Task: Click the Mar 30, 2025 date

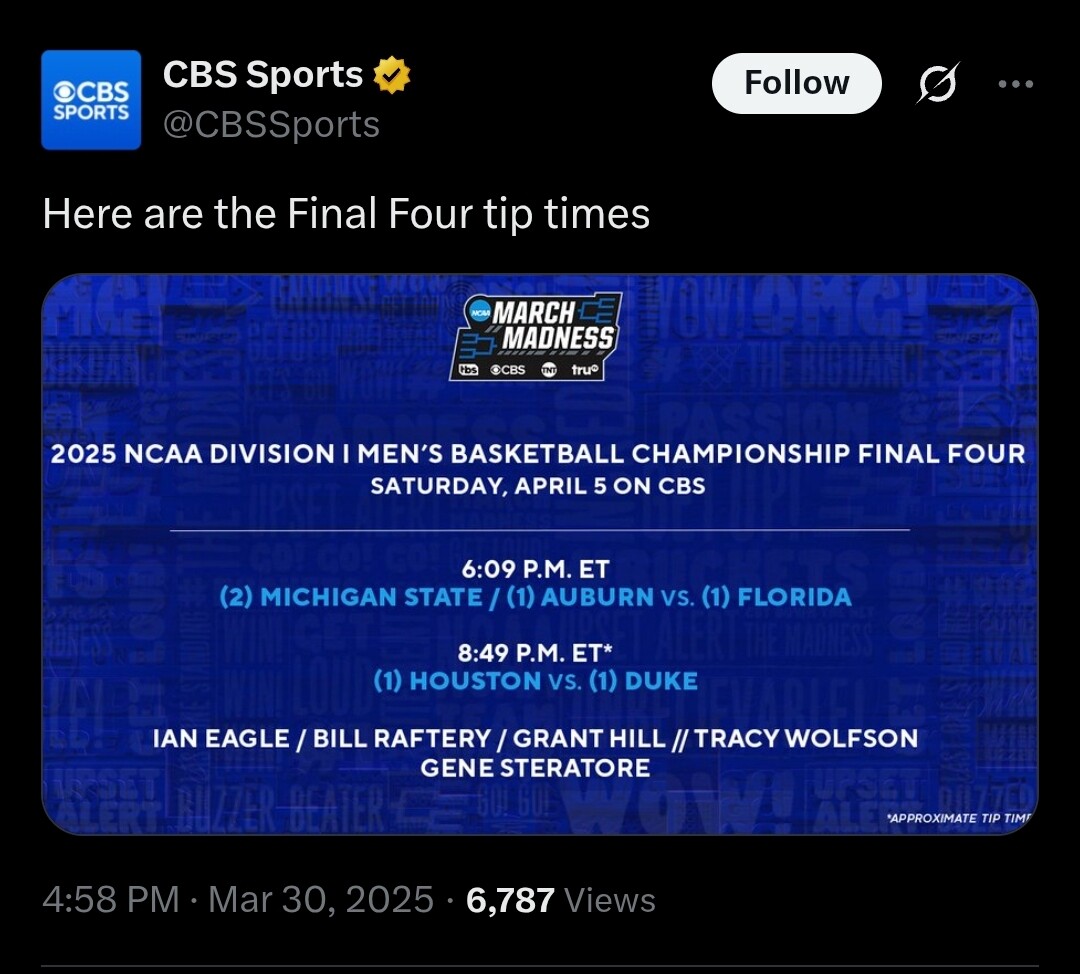Action: 321,900
